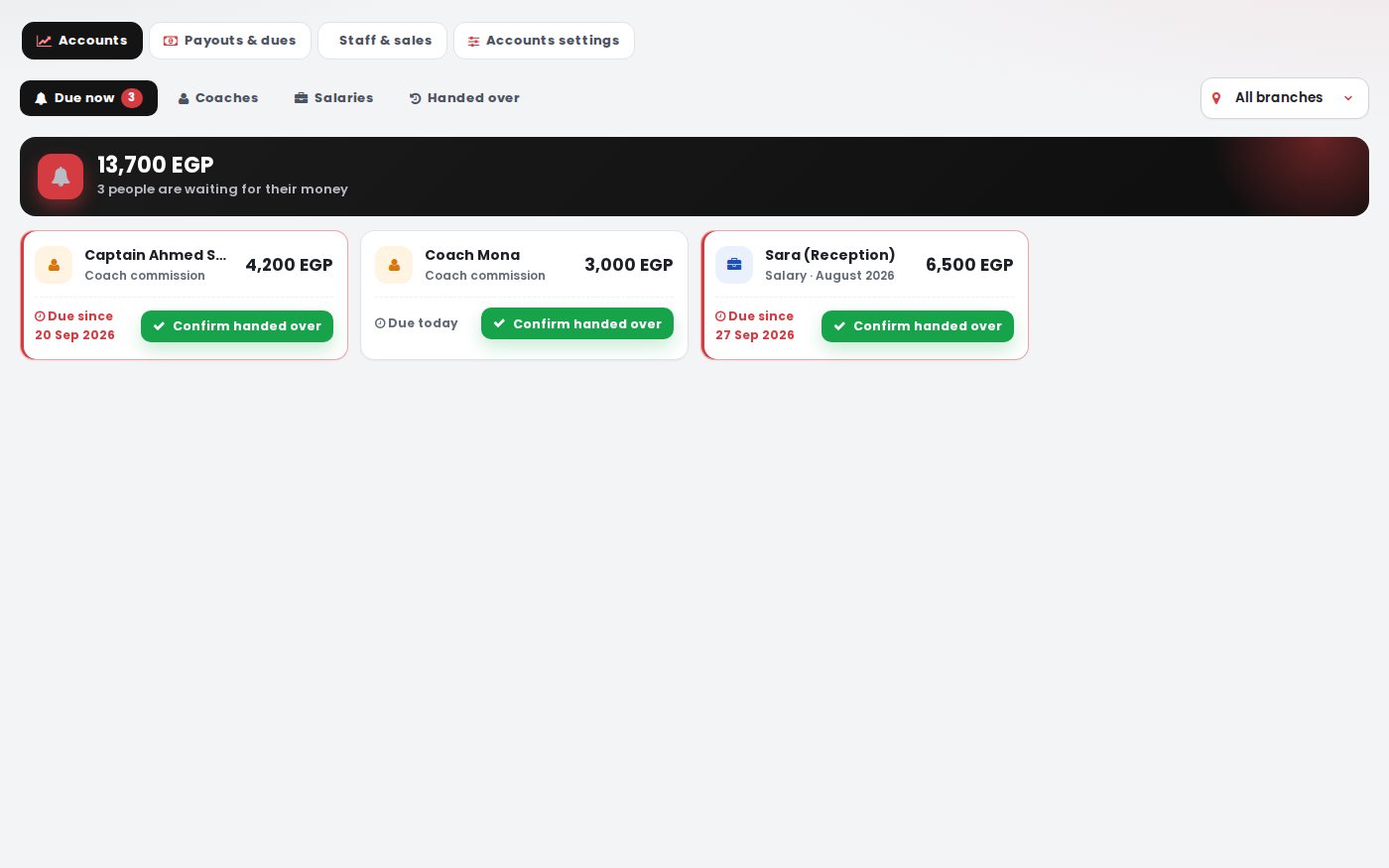Click the location pin icon in branch selector
The height and width of the screenshot is (868, 1389).
1216,98
